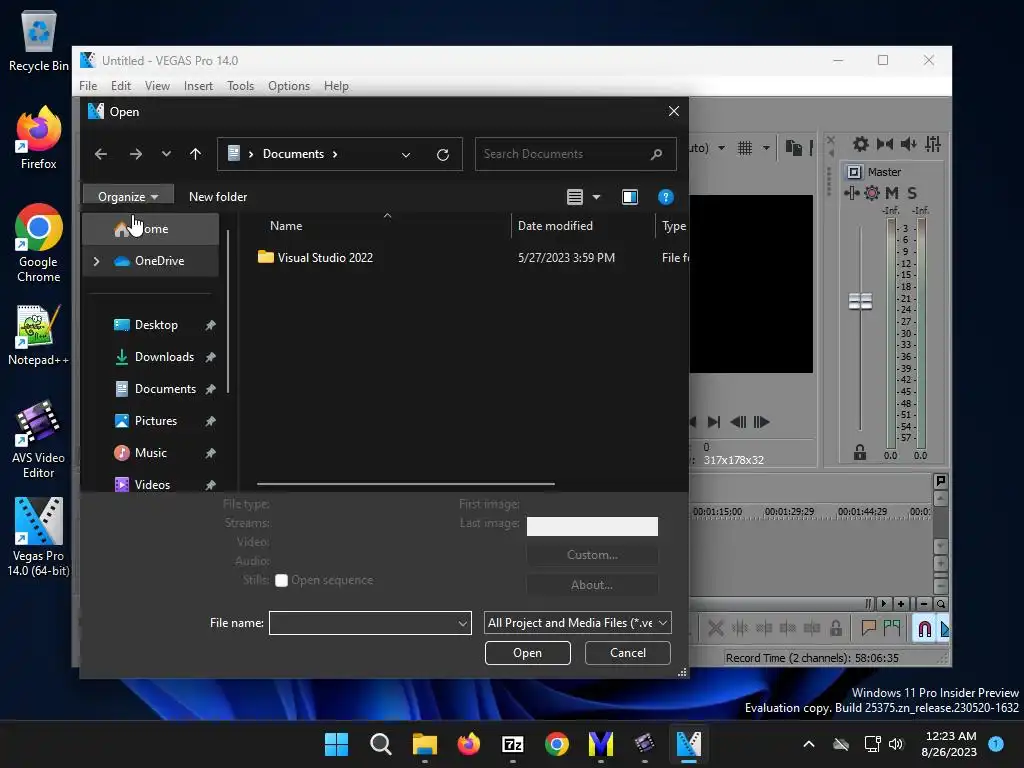
Task: Click the greyed lock event timeline icon
Action: pos(836,628)
